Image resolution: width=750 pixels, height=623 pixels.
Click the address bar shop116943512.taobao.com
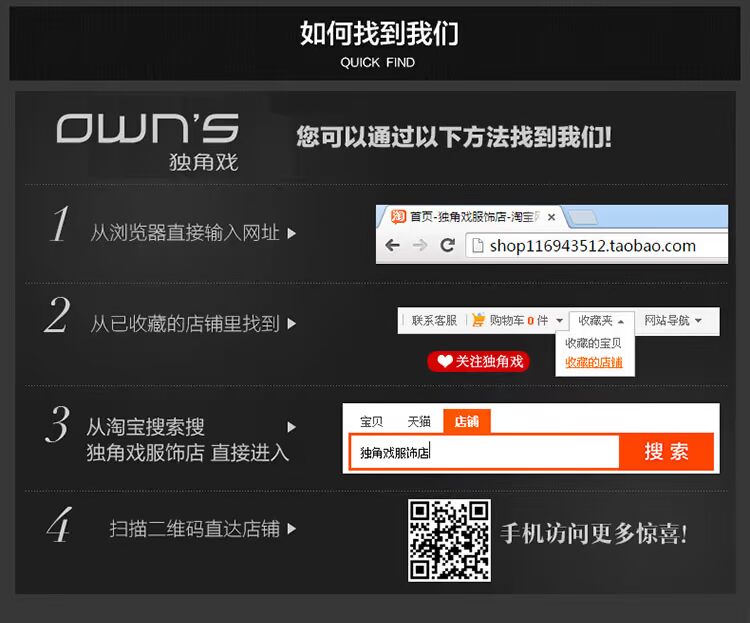coord(596,246)
